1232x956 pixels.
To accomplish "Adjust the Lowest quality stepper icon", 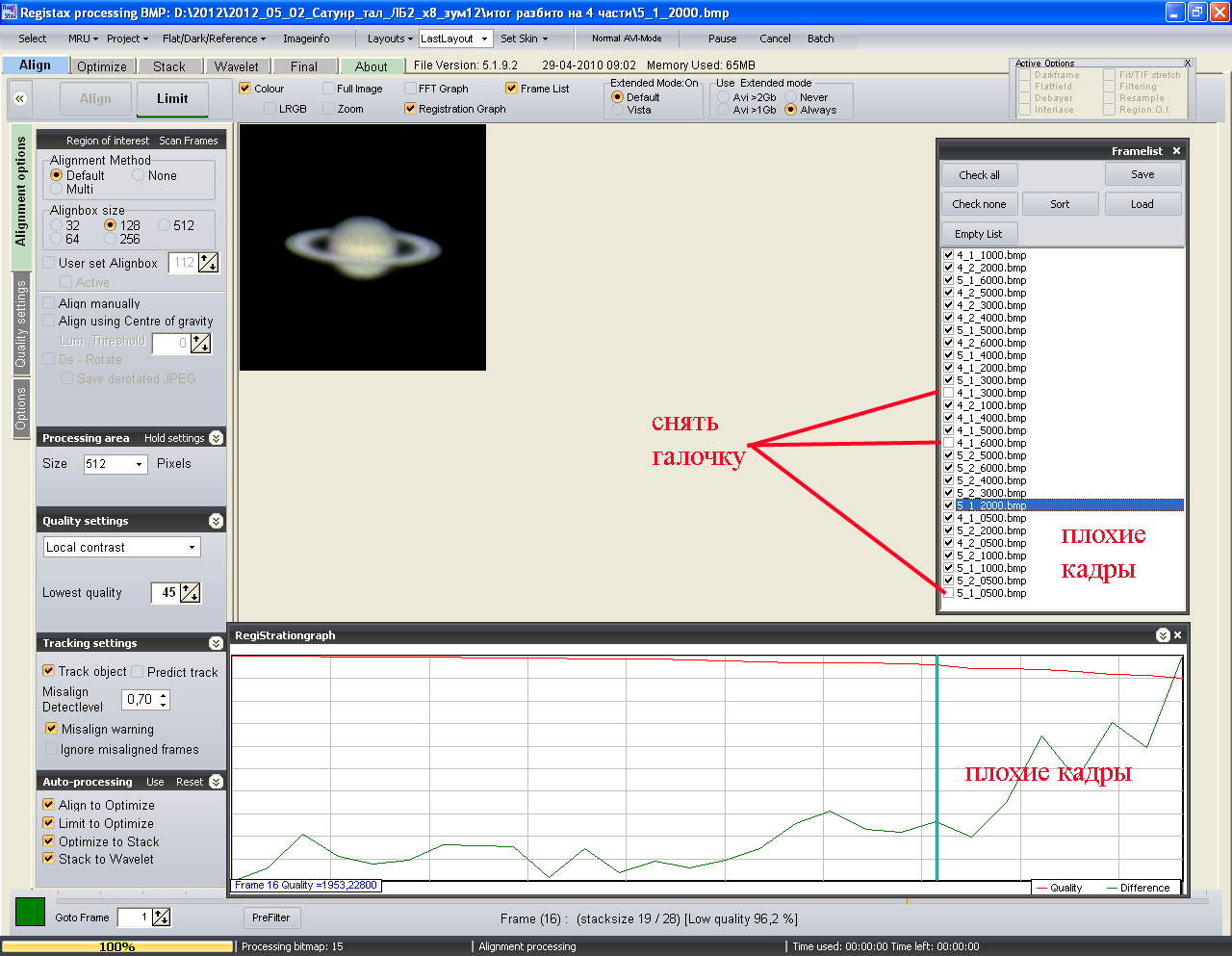I will (191, 593).
